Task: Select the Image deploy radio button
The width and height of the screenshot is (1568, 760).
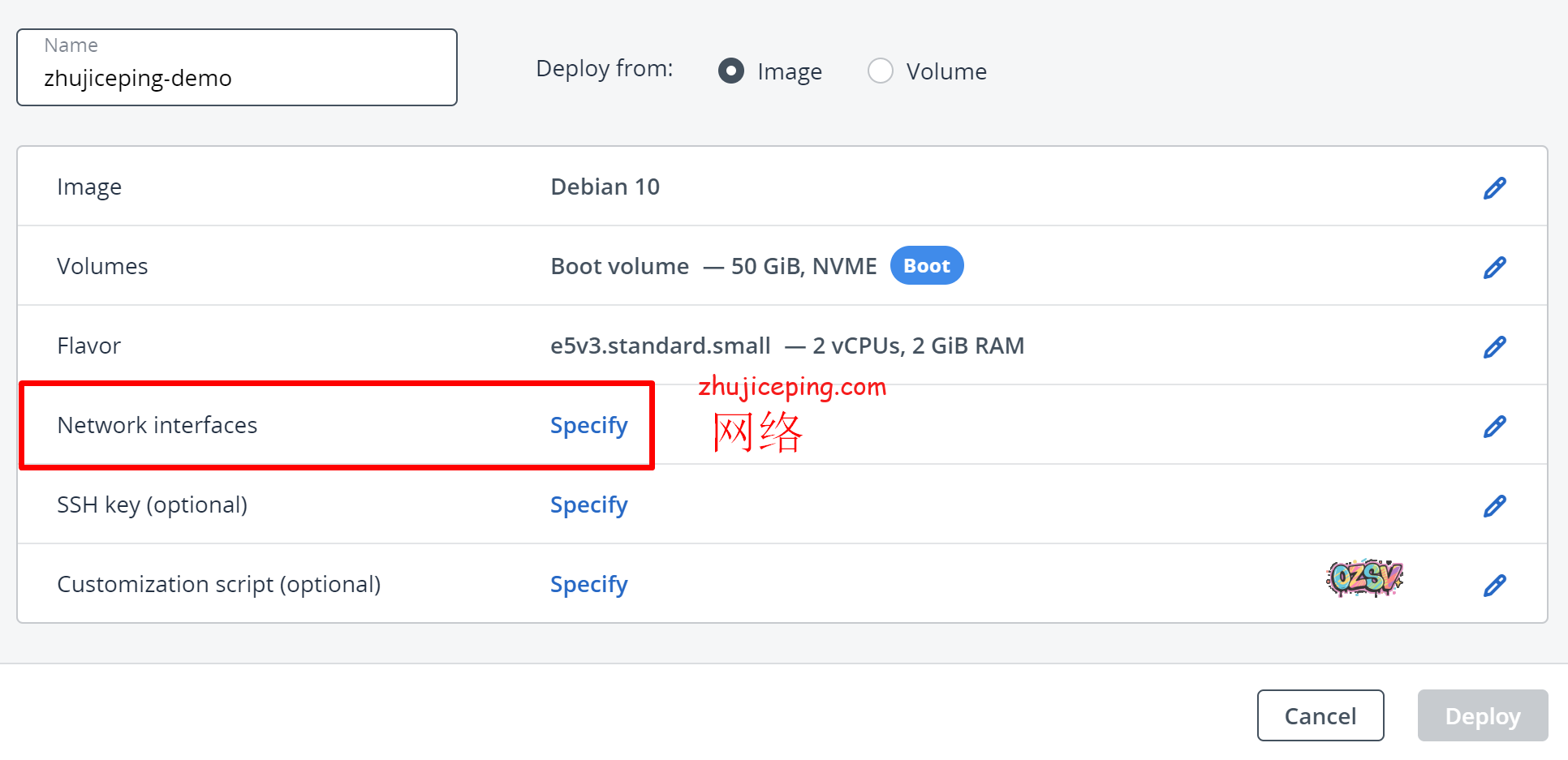Action: (731, 71)
